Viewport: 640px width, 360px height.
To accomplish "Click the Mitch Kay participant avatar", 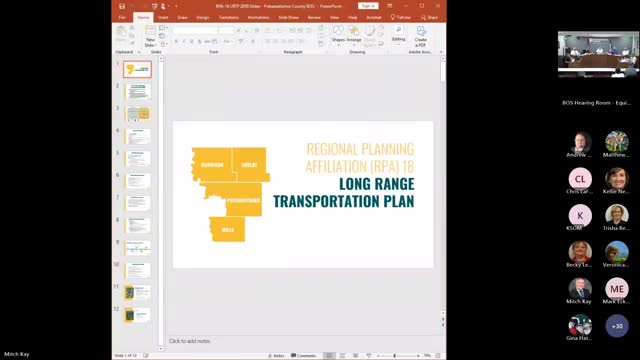I will coord(580,289).
